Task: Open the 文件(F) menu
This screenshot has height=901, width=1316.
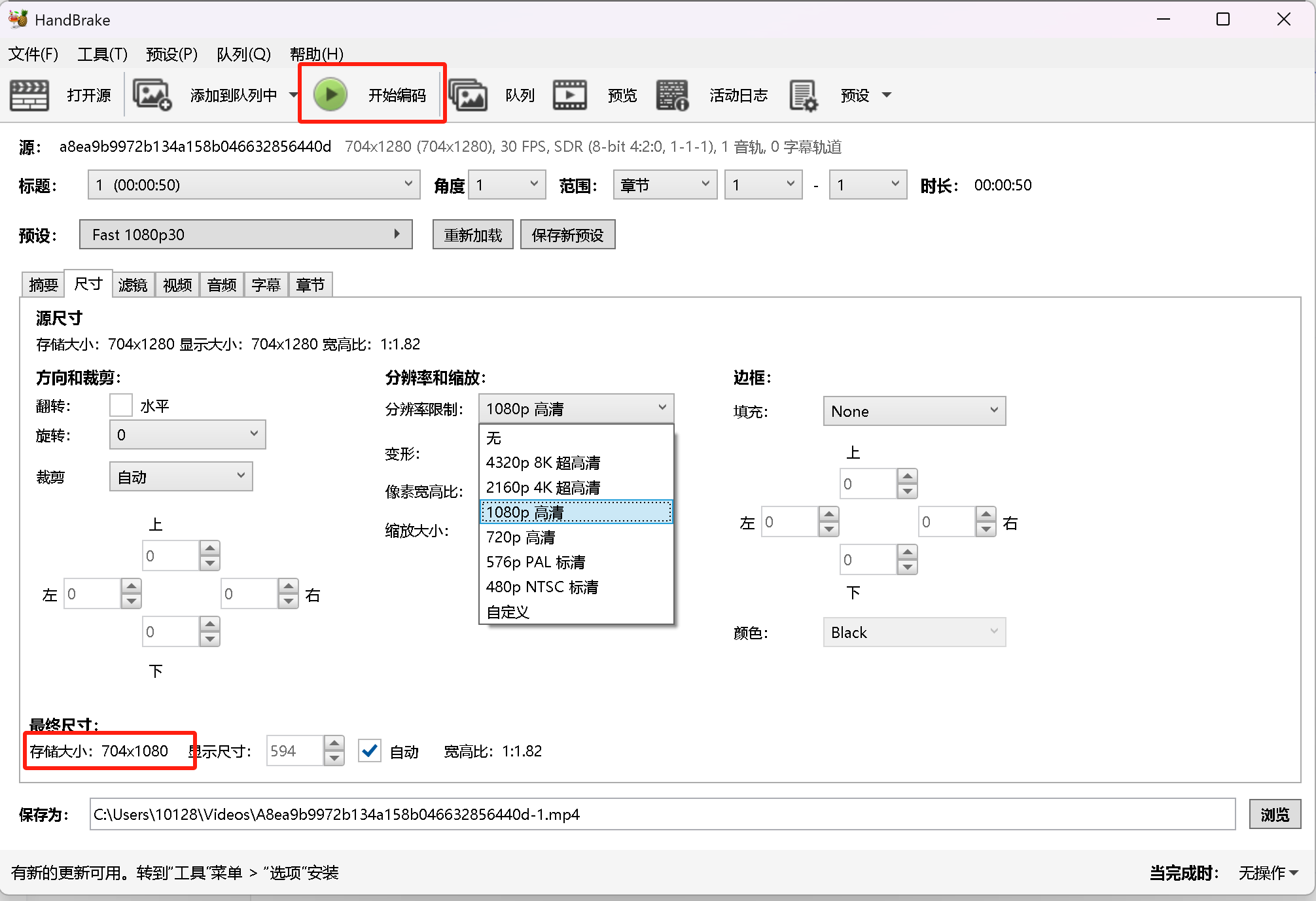Action: (x=33, y=54)
